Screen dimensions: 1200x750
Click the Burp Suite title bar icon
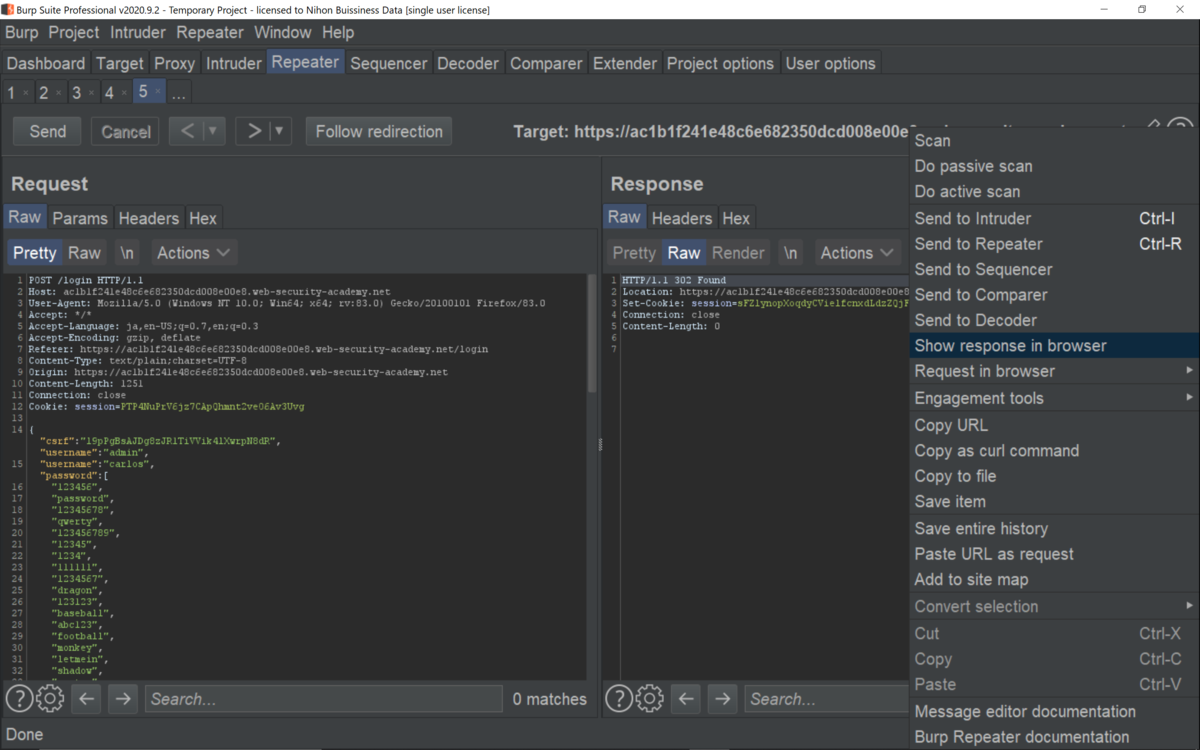point(8,9)
